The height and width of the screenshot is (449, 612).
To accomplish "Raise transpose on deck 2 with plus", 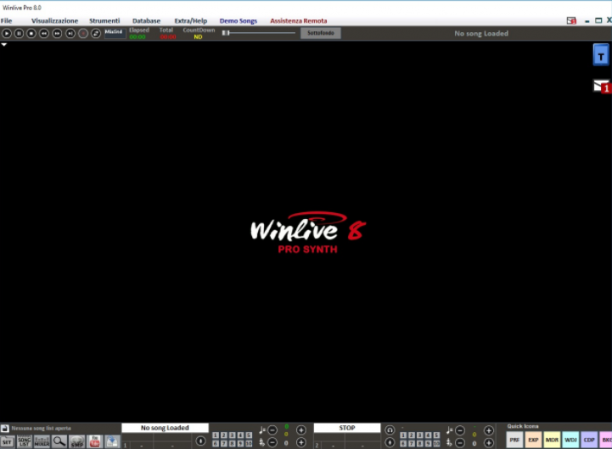I will (x=489, y=443).
